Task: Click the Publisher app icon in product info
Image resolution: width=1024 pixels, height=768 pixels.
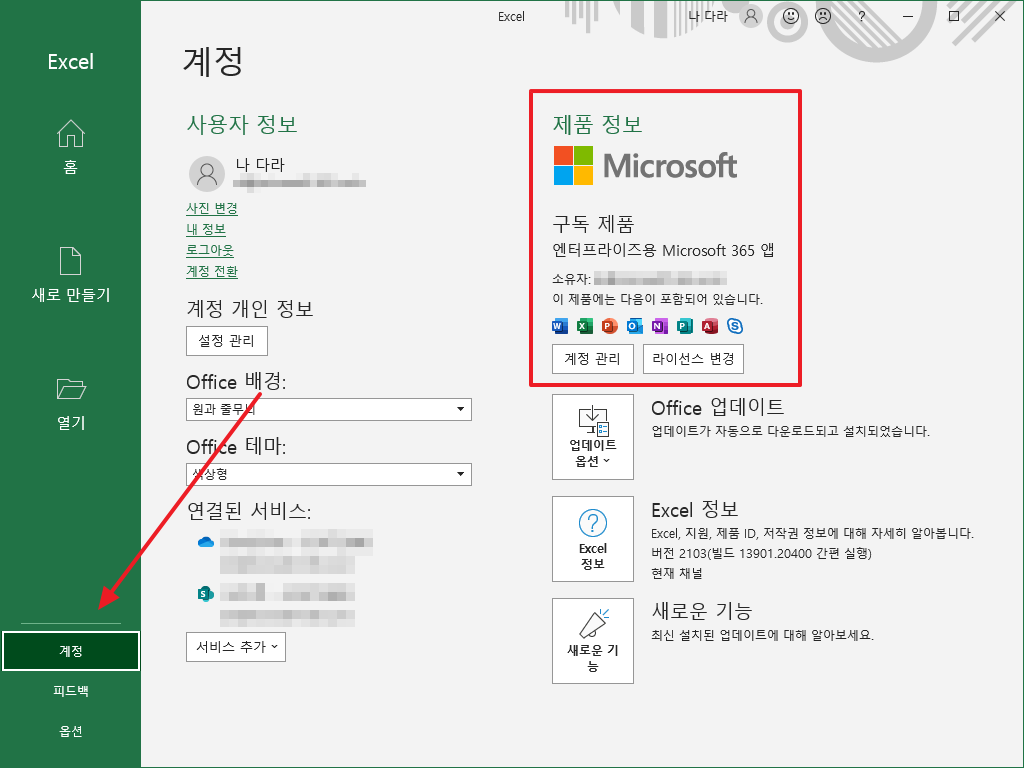Action: pos(684,326)
